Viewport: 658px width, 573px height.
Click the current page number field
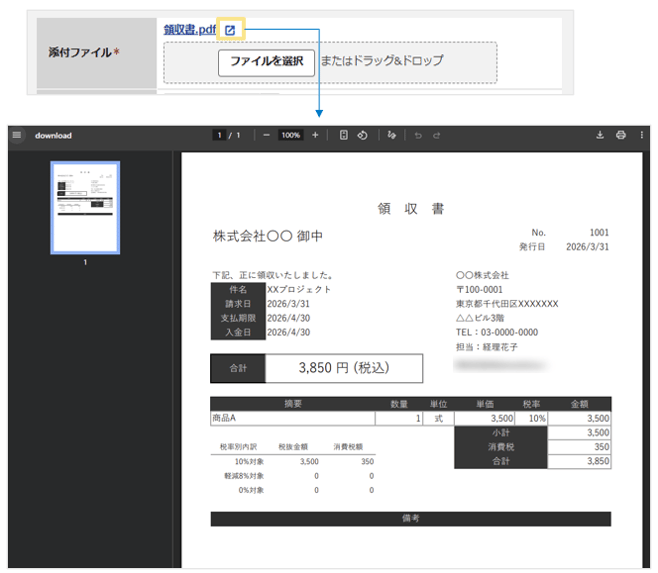[x=219, y=135]
